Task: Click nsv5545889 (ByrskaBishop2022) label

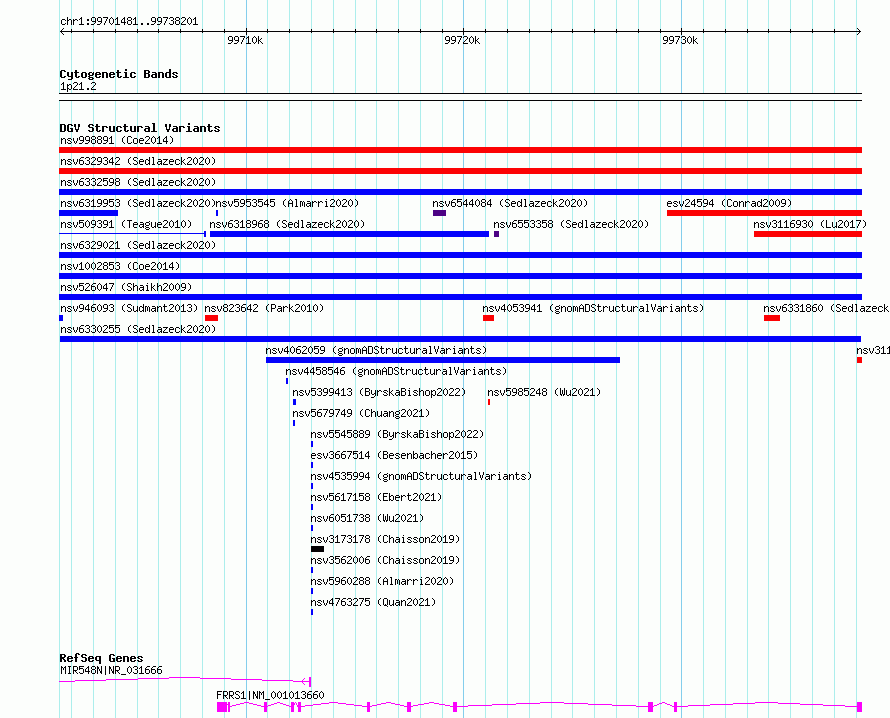Action: [x=397, y=434]
